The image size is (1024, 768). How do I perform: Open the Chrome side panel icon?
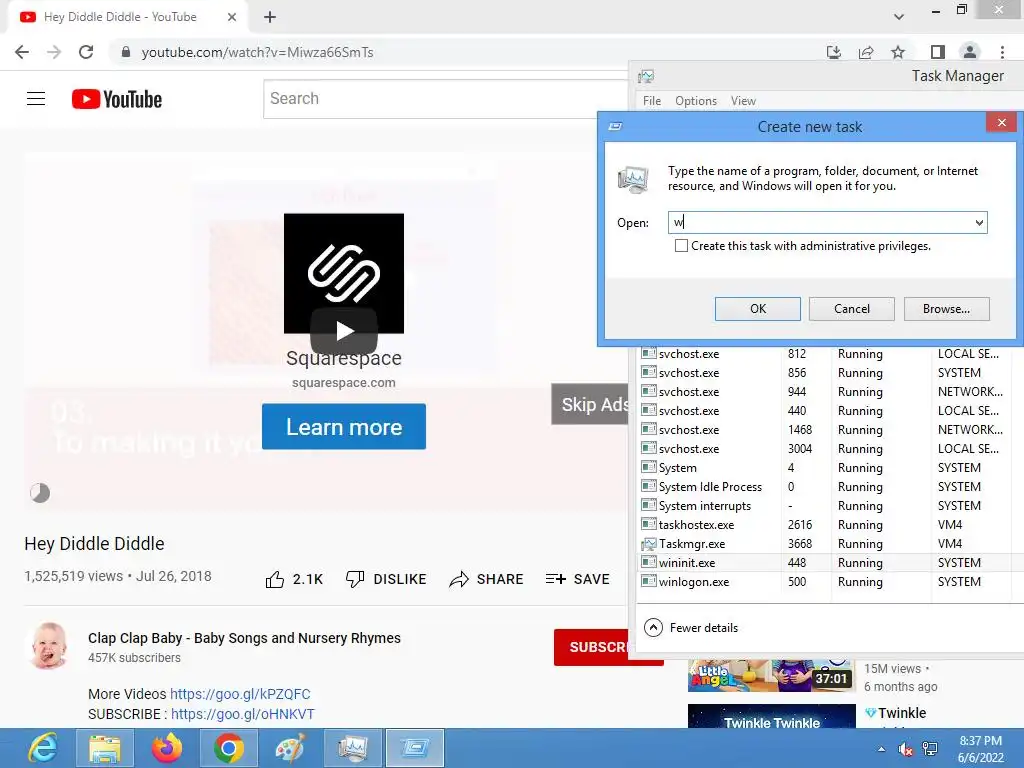938,52
